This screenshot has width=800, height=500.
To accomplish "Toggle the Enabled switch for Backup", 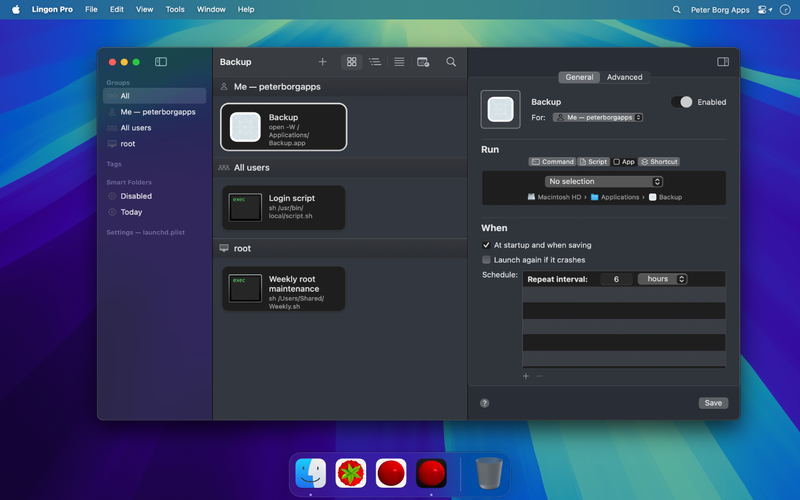I will click(x=681, y=102).
